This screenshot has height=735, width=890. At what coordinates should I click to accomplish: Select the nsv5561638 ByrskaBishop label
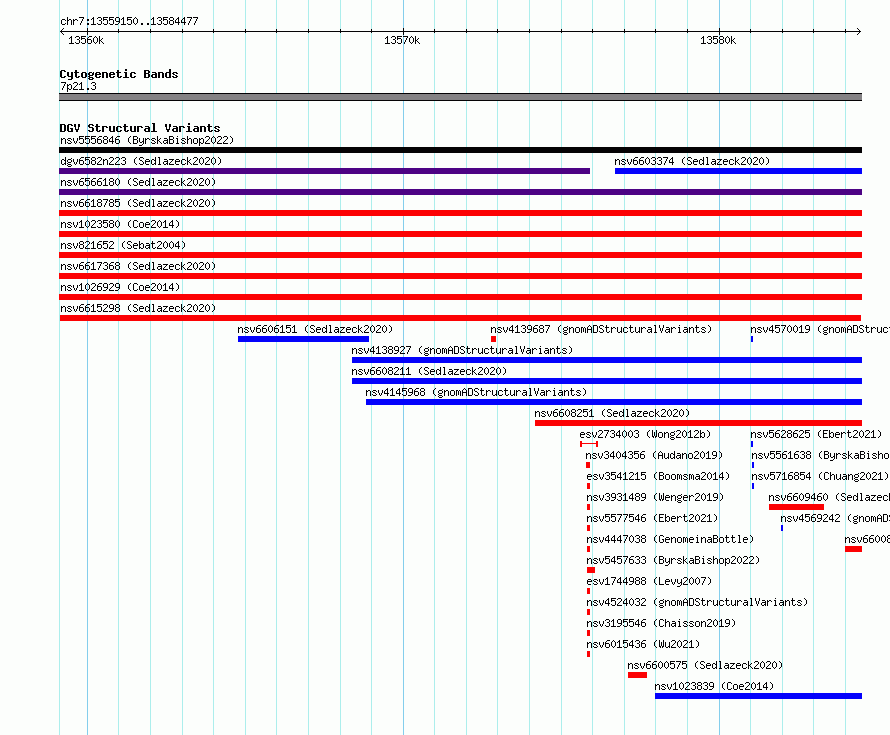(x=820, y=455)
